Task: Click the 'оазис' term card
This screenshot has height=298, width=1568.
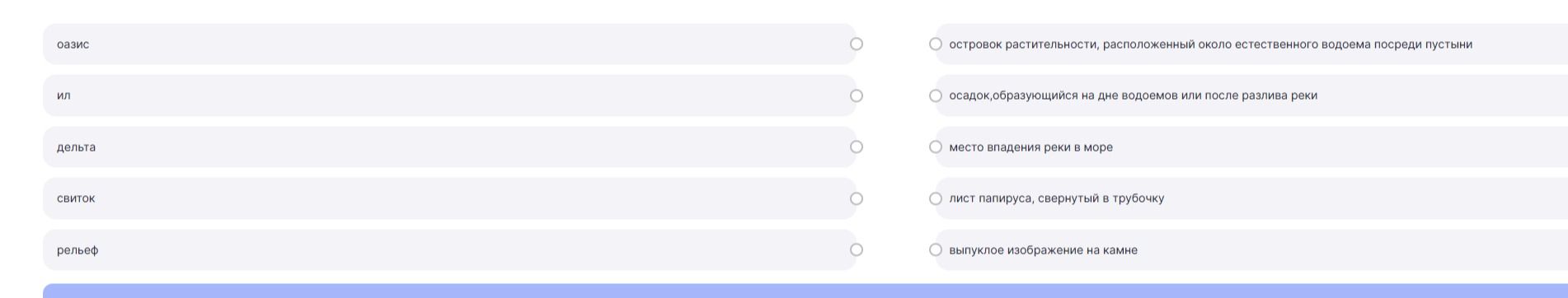Action: [x=450, y=44]
